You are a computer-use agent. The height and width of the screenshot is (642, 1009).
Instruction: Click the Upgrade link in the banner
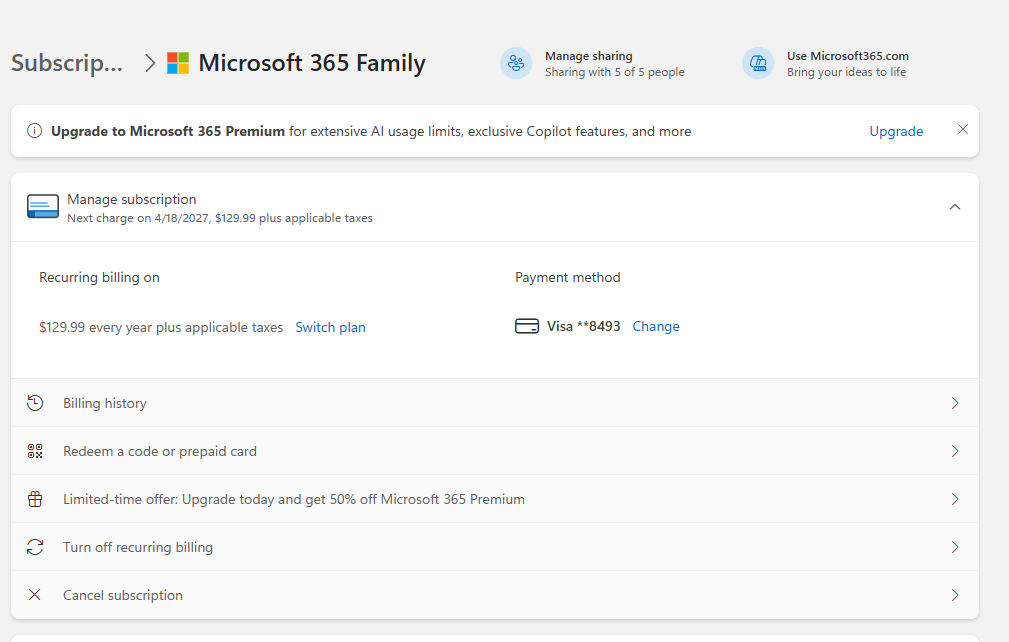(x=896, y=131)
